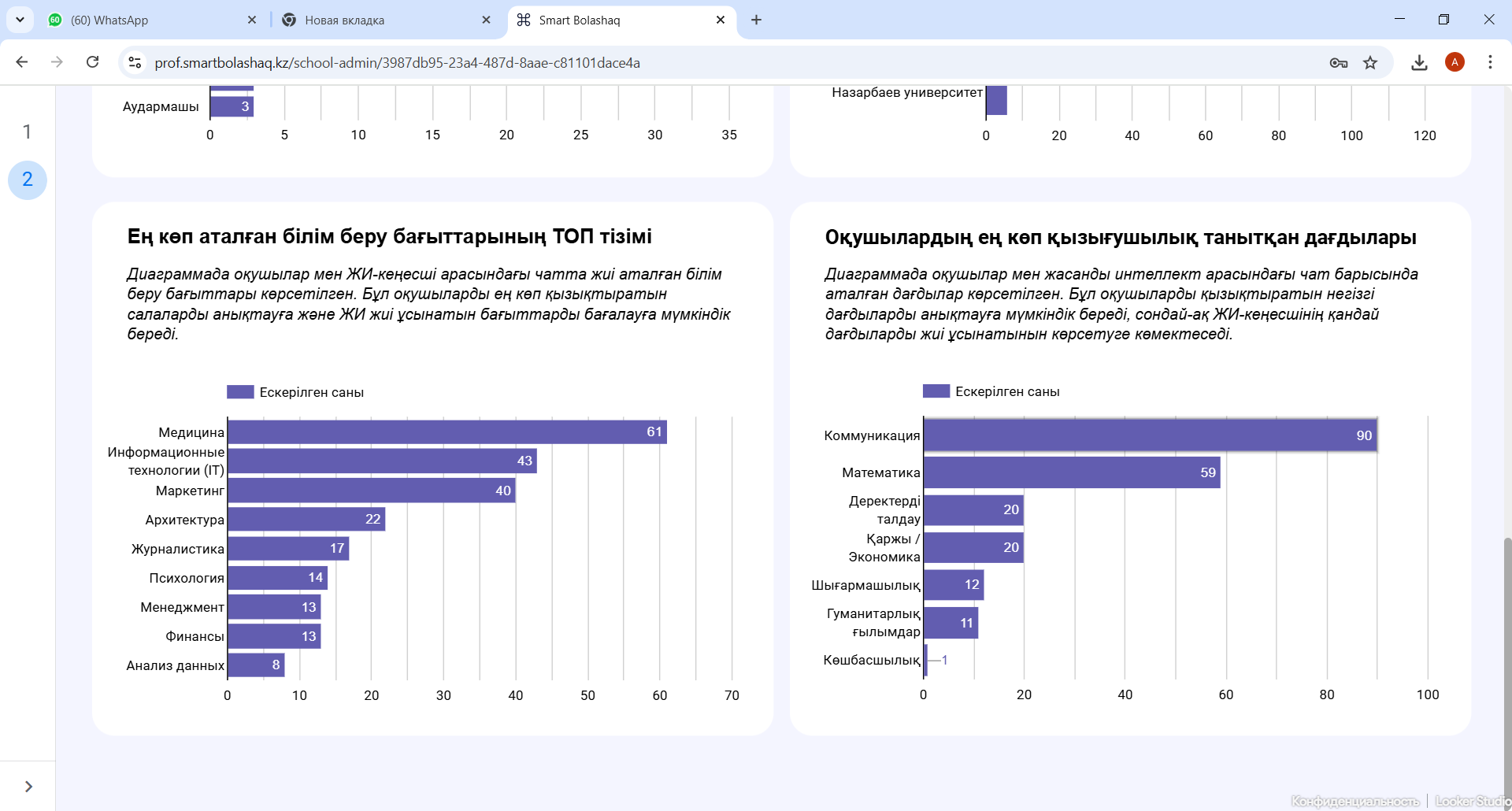Switch to the WhatsApp tab
1512x811 pixels.
(x=150, y=20)
